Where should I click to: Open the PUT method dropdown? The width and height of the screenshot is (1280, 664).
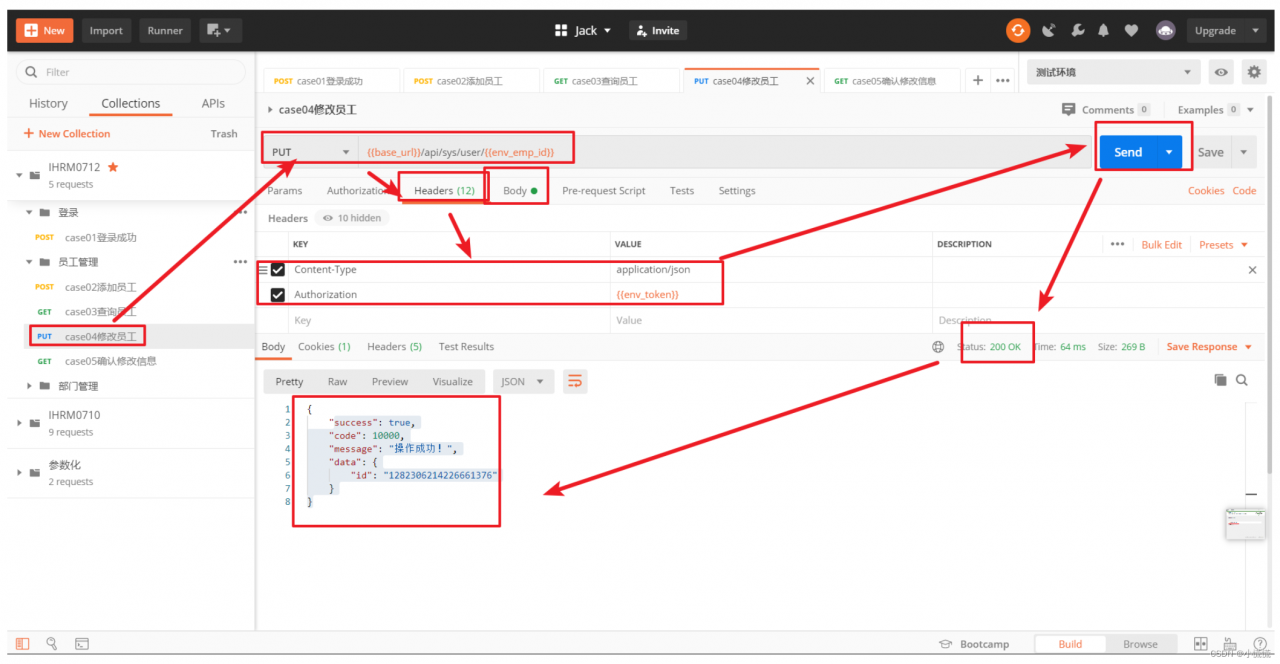309,152
